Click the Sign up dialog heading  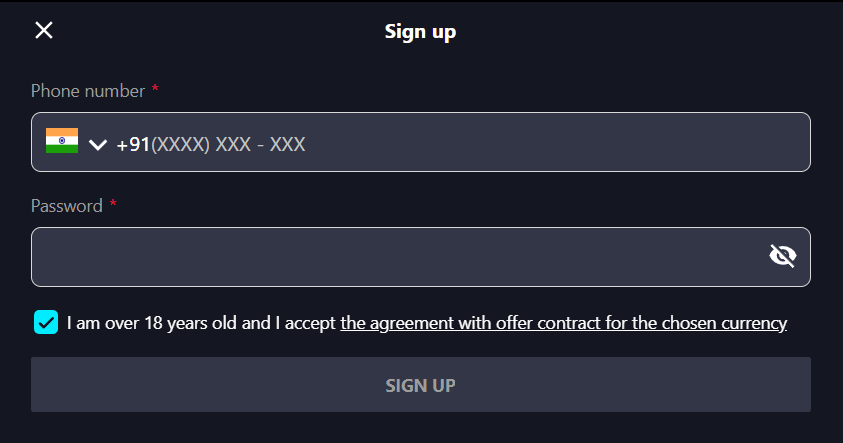(420, 32)
